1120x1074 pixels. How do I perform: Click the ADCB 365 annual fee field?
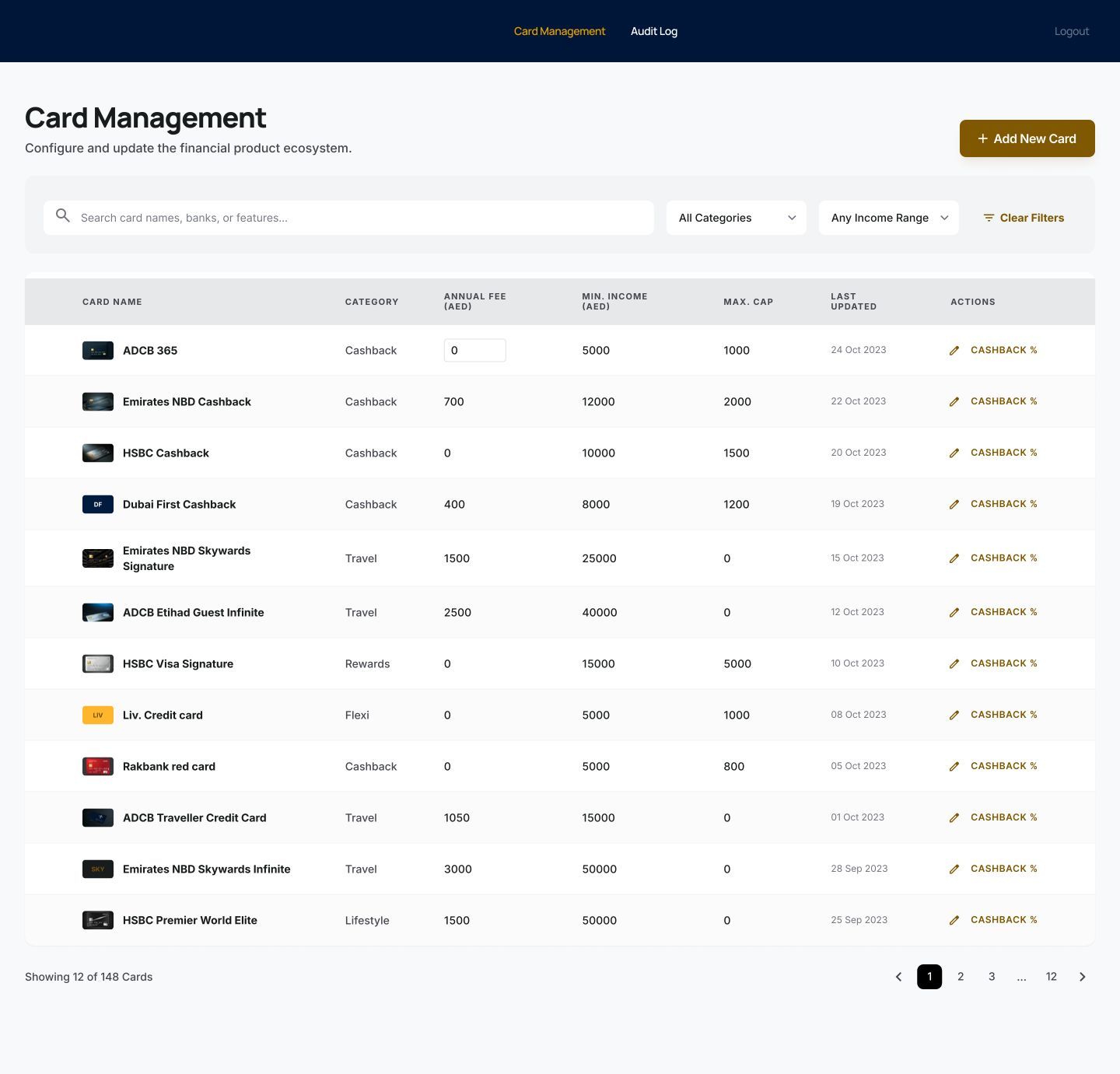(475, 351)
